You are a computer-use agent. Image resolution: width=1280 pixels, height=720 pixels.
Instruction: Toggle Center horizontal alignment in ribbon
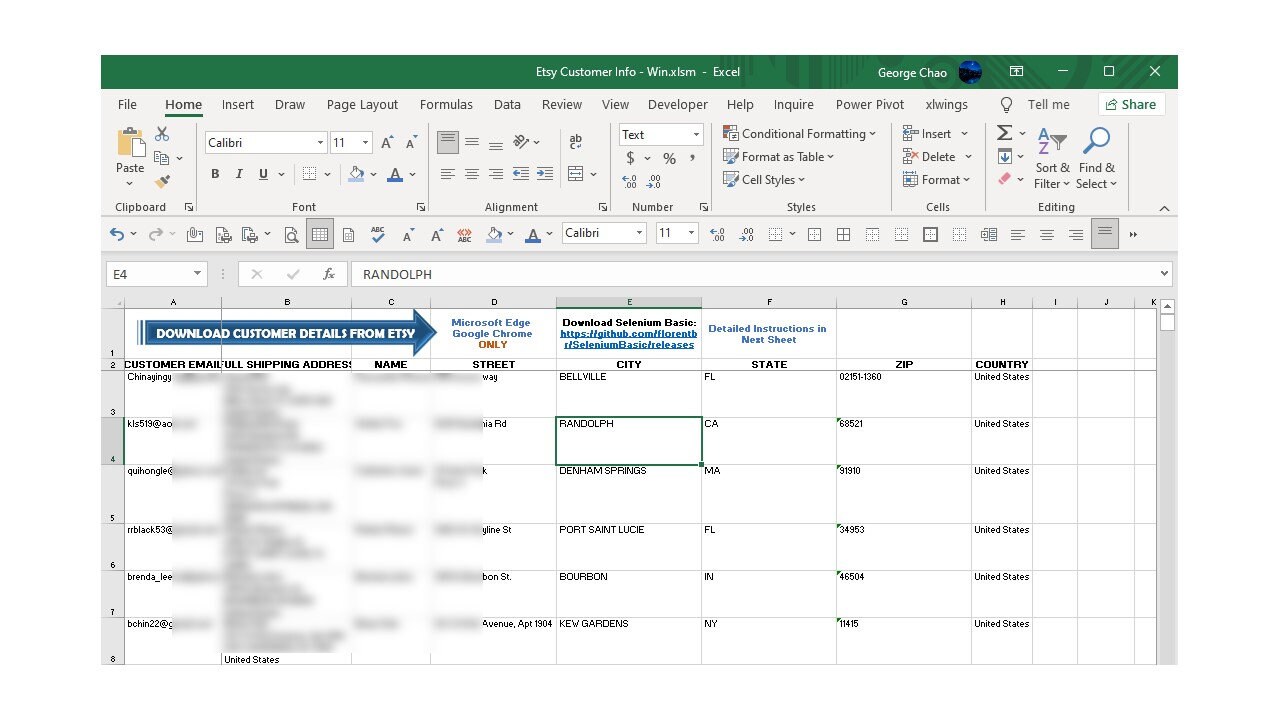pos(472,174)
